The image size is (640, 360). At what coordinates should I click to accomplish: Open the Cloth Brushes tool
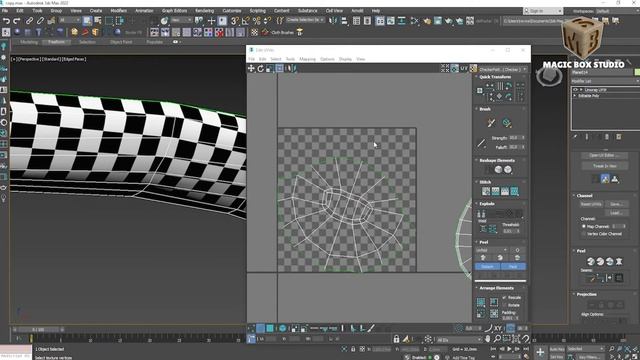(283, 32)
